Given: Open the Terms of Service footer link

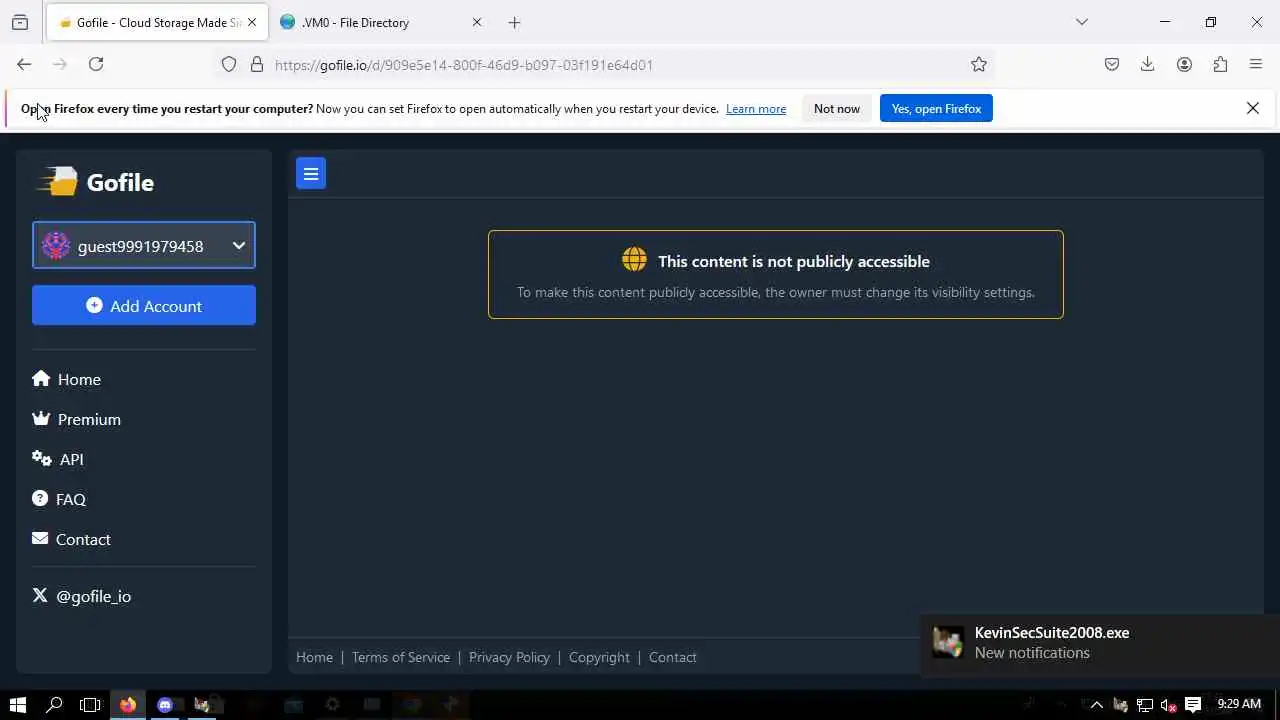Looking at the screenshot, I should point(401,657).
